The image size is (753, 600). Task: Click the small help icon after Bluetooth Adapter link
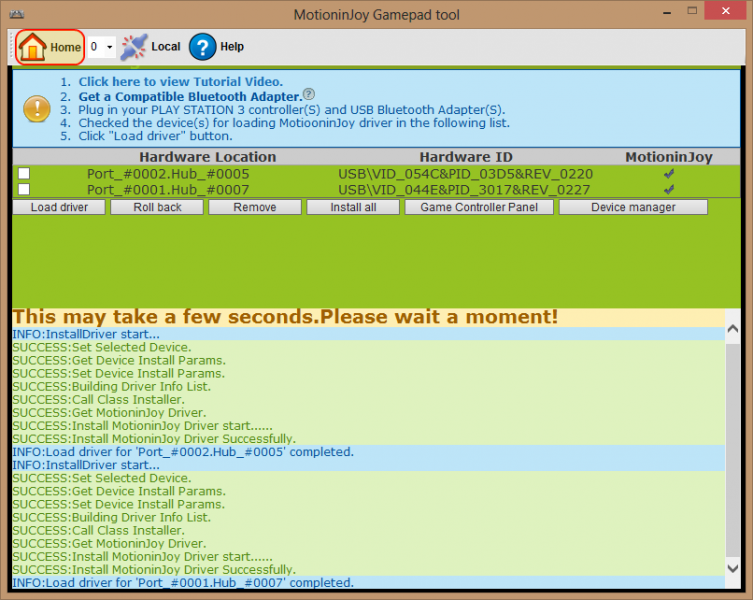(x=309, y=94)
